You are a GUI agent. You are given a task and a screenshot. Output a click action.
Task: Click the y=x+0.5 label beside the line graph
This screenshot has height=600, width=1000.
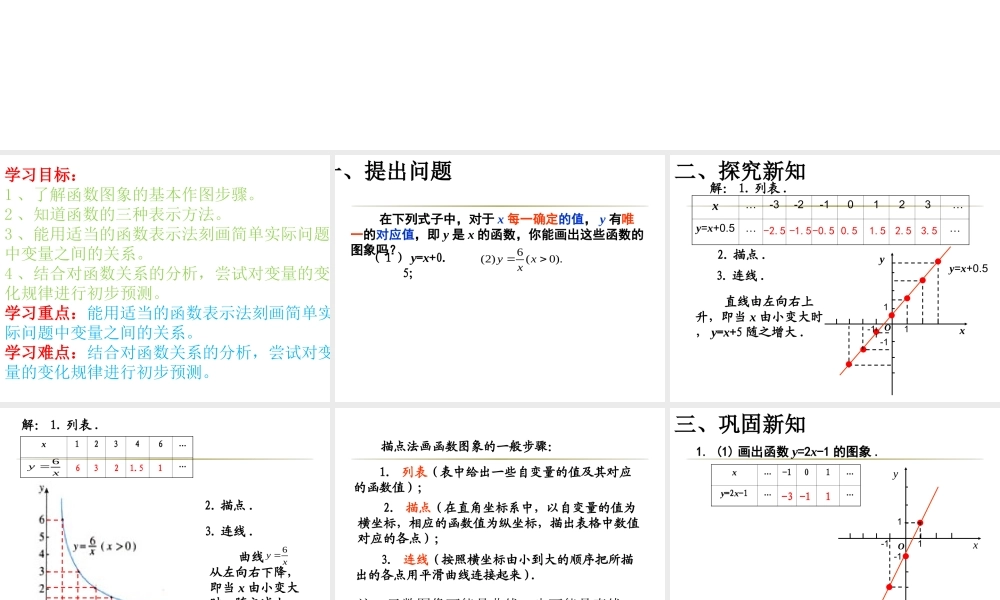click(968, 269)
